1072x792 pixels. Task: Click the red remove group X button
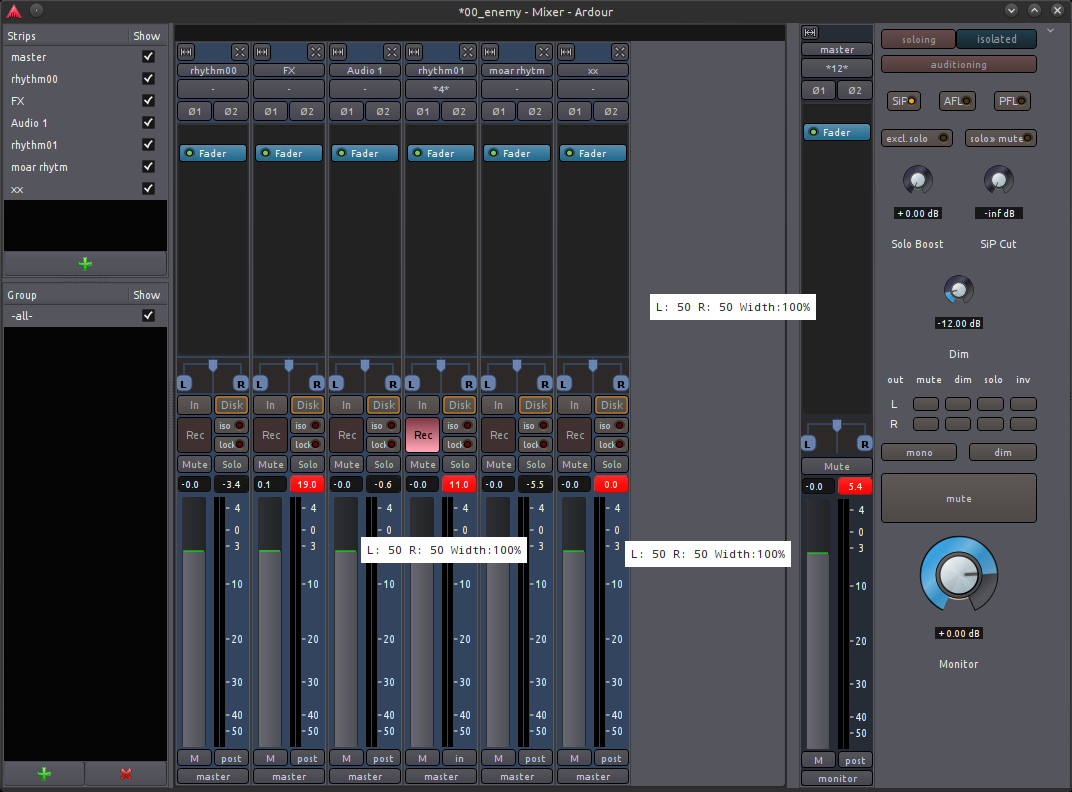click(126, 773)
